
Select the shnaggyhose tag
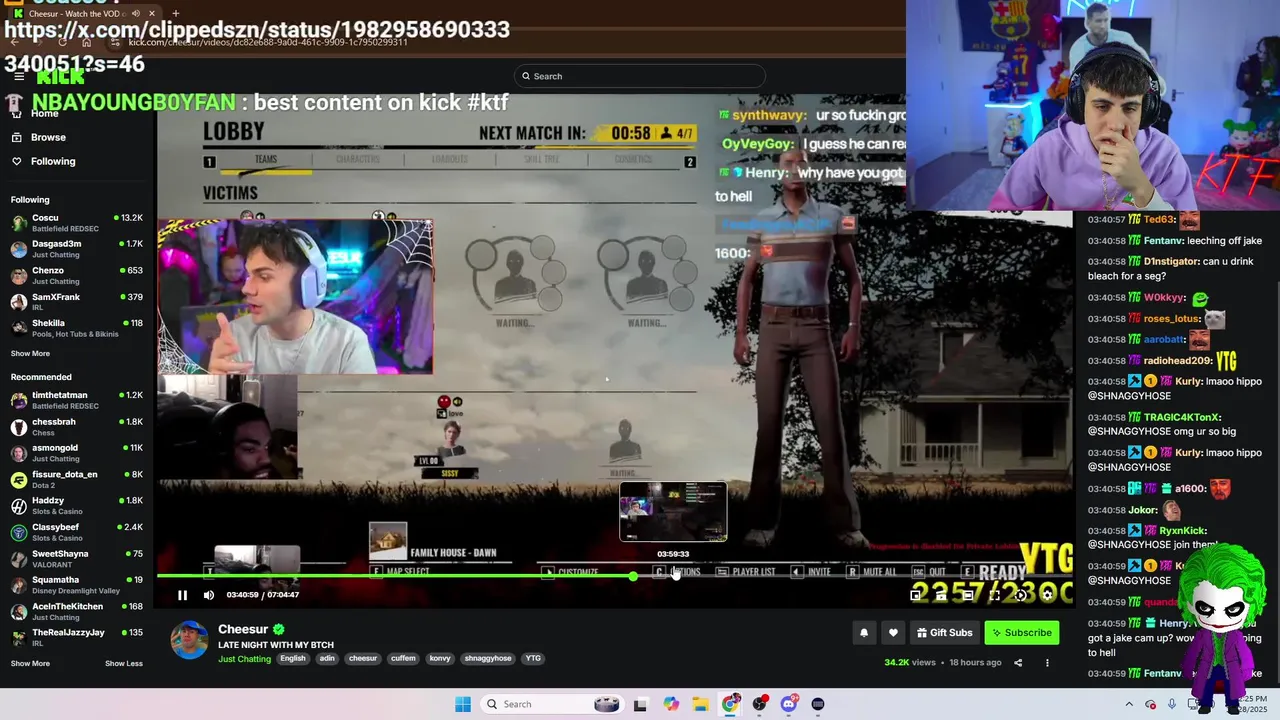(488, 659)
